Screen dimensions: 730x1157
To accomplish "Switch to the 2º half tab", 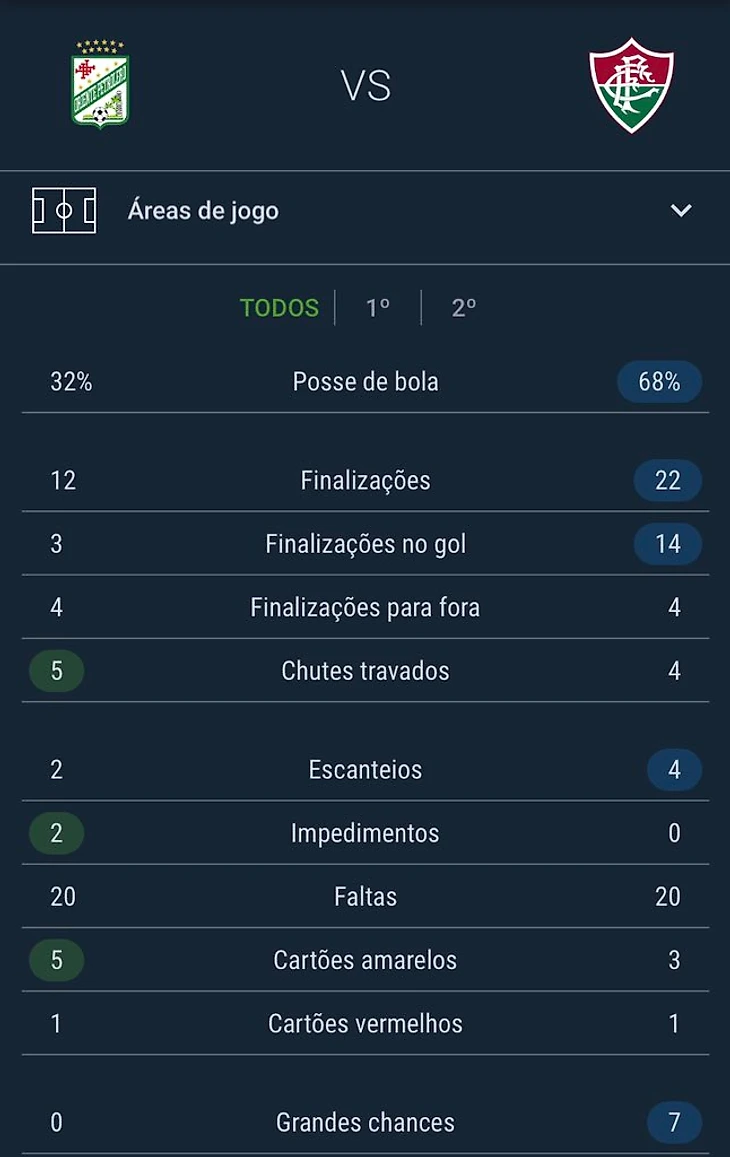I will [x=463, y=308].
